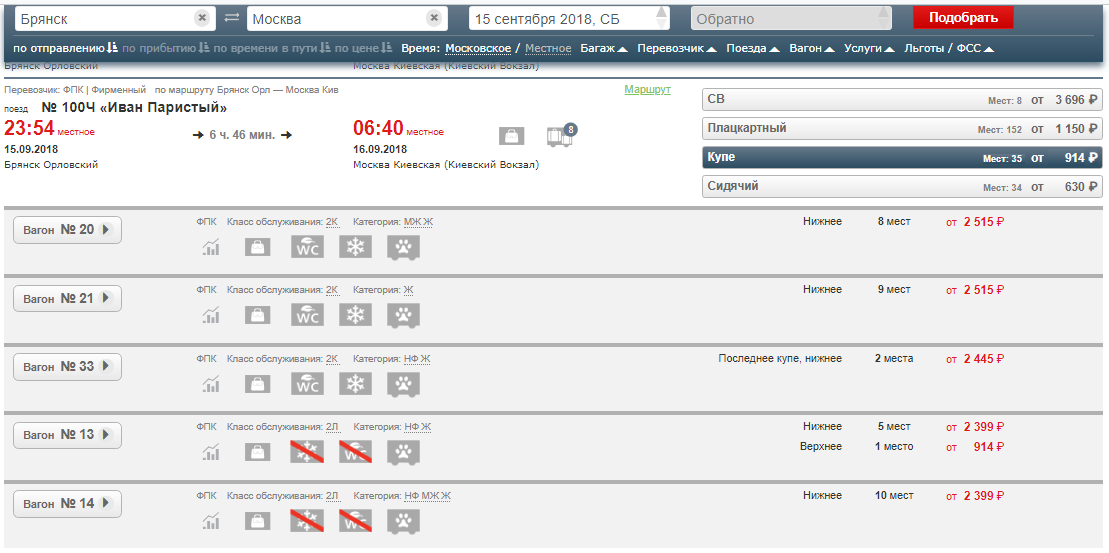Click the pet paw icon for Вагон № 33
Screen dimensions: 1109x553
click(403, 383)
